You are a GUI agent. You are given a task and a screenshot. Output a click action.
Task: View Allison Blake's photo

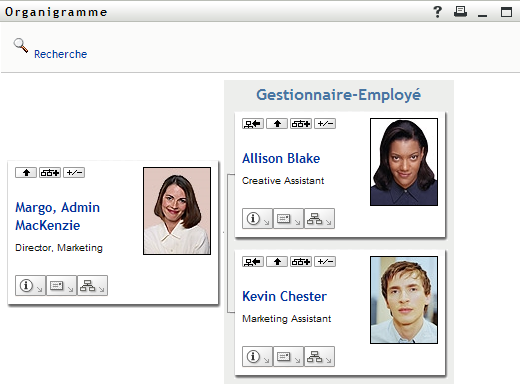click(x=404, y=162)
